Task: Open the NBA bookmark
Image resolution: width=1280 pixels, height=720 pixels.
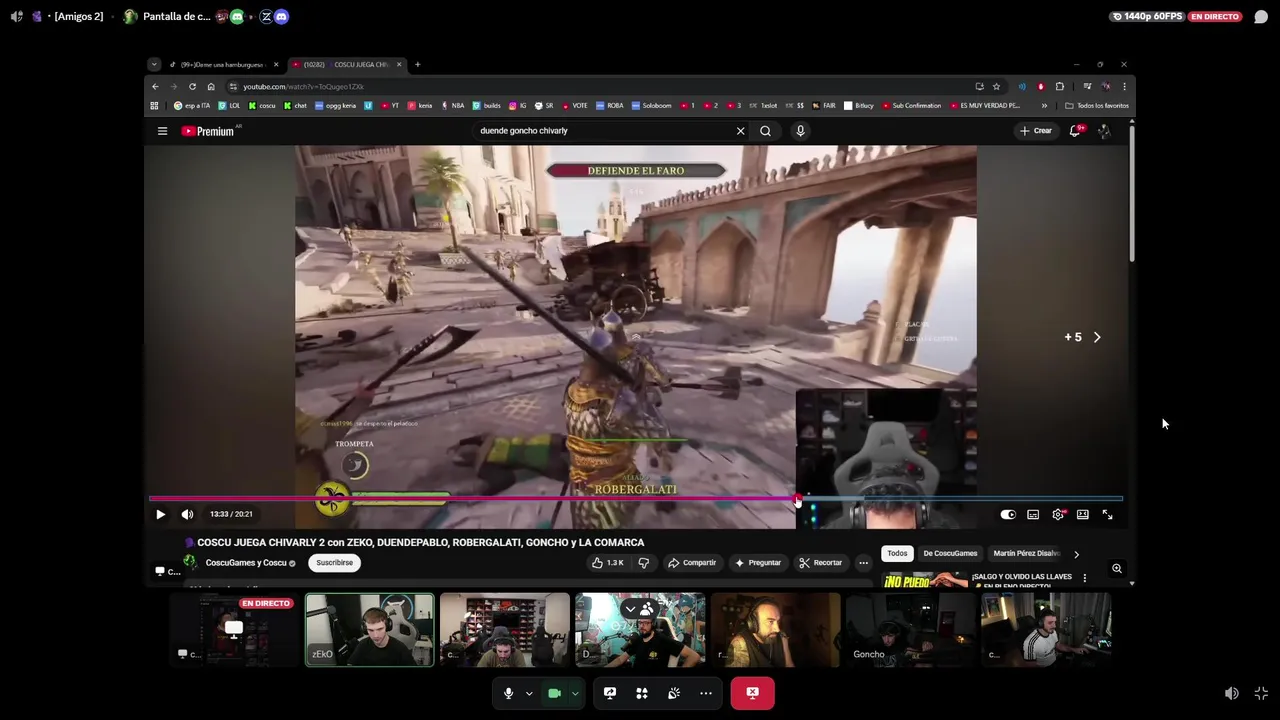Action: tap(453, 106)
